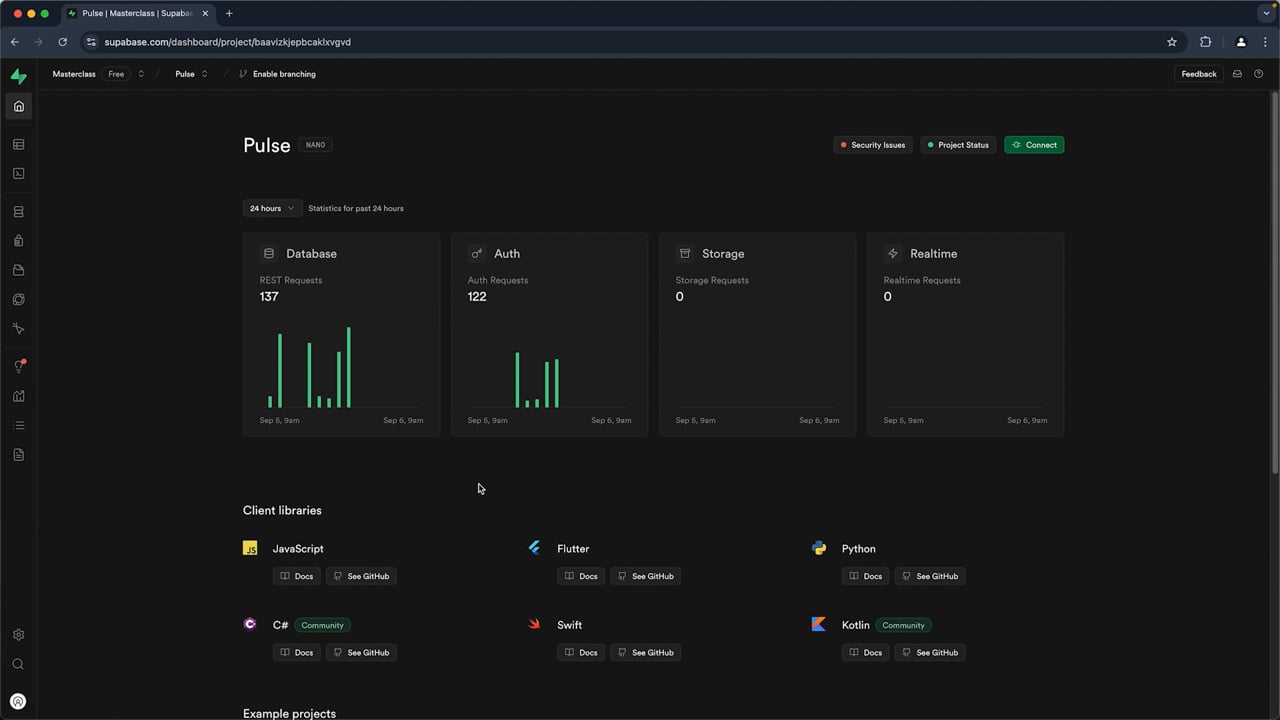Open Security Issues status
Viewport: 1280px width, 720px height.
click(873, 145)
